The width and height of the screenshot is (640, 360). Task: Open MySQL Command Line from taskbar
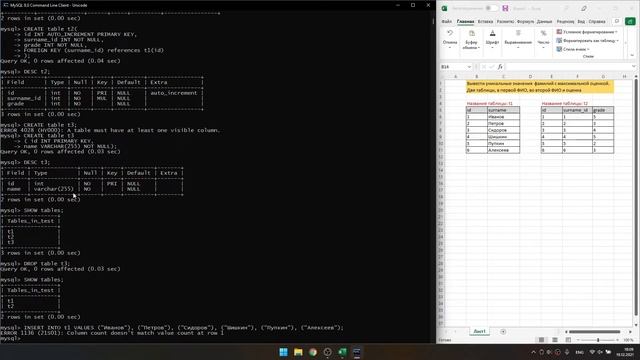[x=357, y=352]
